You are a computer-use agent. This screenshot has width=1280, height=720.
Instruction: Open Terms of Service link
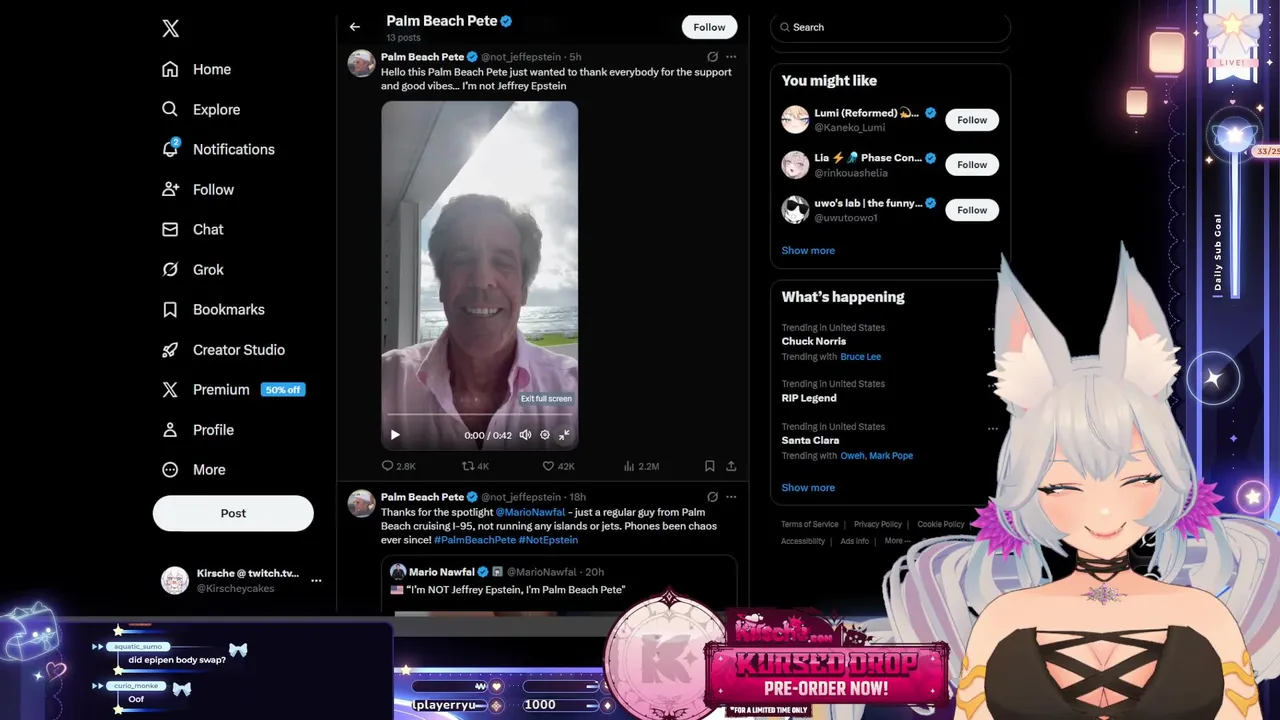coord(810,524)
